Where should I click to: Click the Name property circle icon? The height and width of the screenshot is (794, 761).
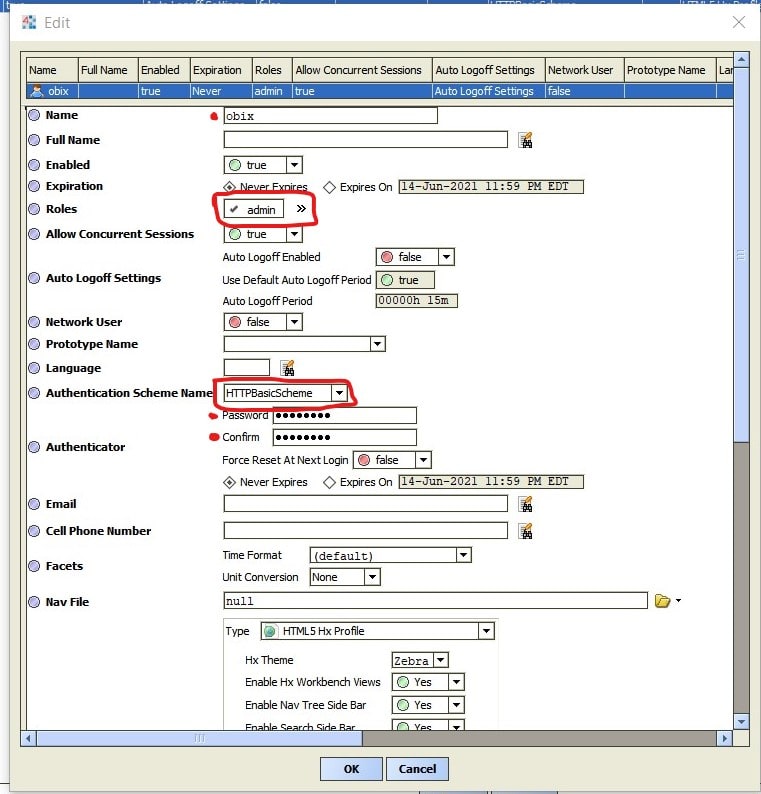[x=34, y=115]
